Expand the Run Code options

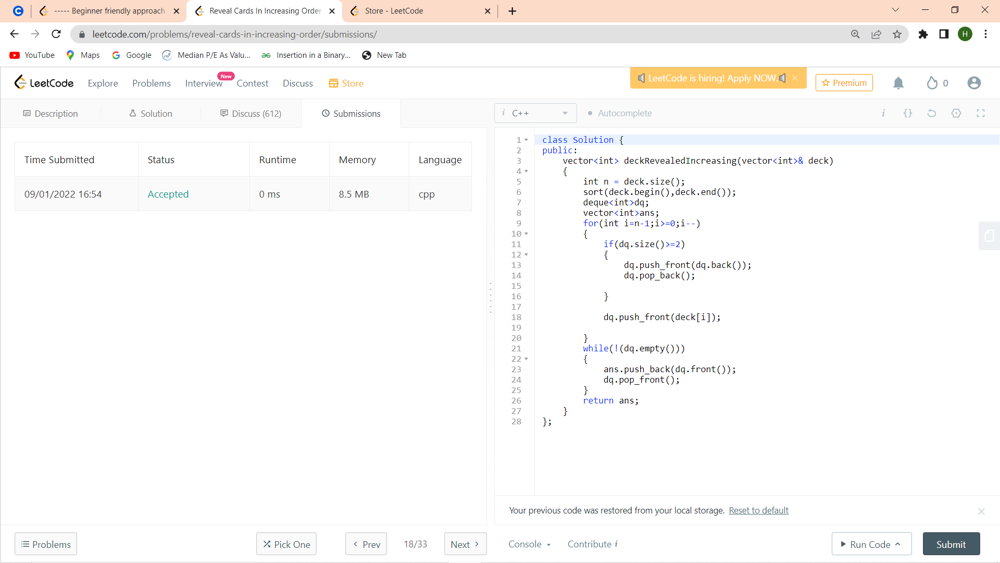(897, 544)
